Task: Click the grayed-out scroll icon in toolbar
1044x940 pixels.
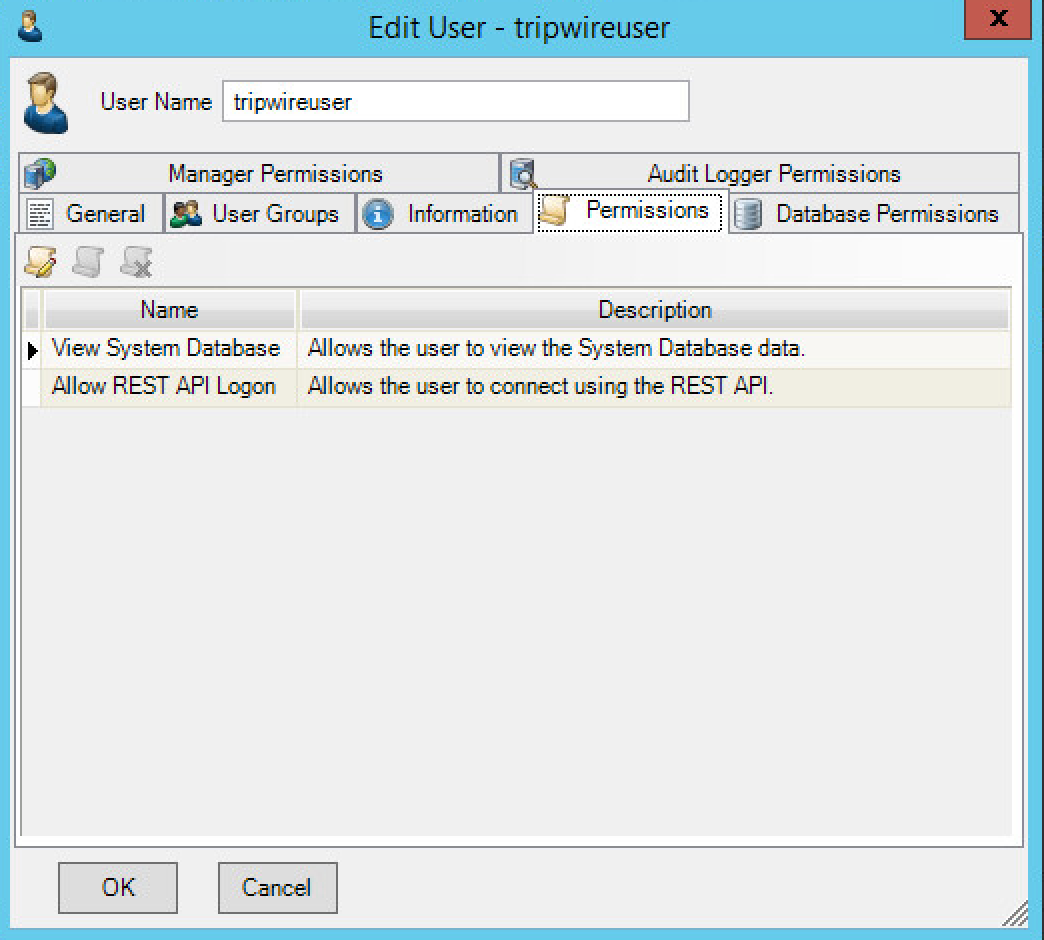Action: [88, 262]
